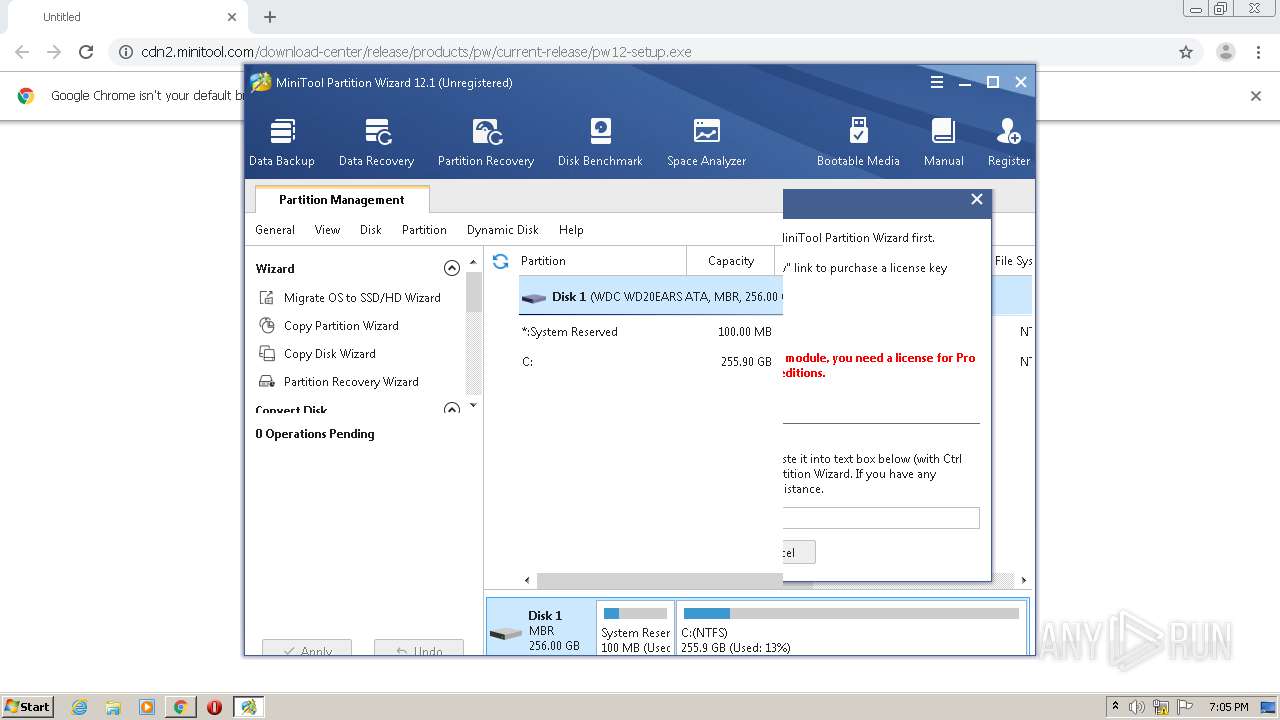The height and width of the screenshot is (720, 1280).
Task: Open the volume control in system tray
Action: [1138, 707]
